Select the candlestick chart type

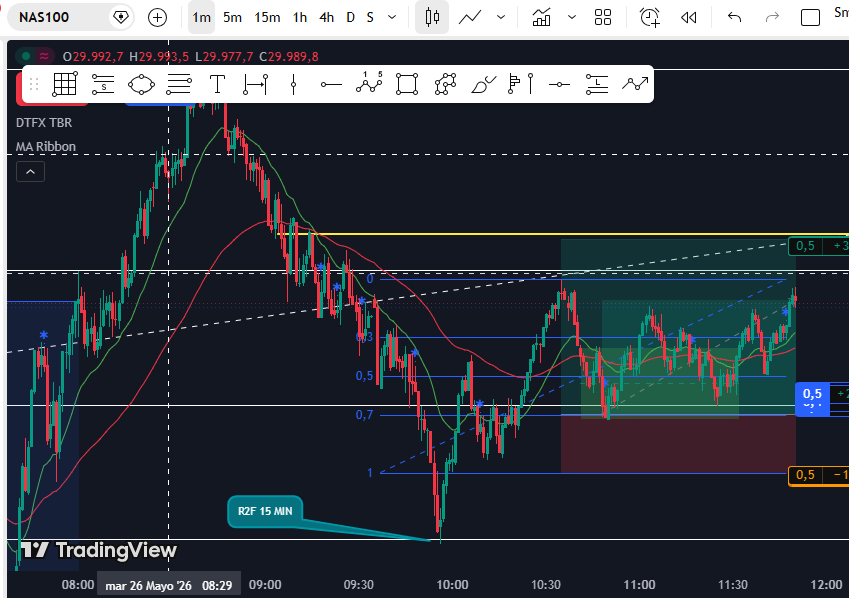coord(432,17)
